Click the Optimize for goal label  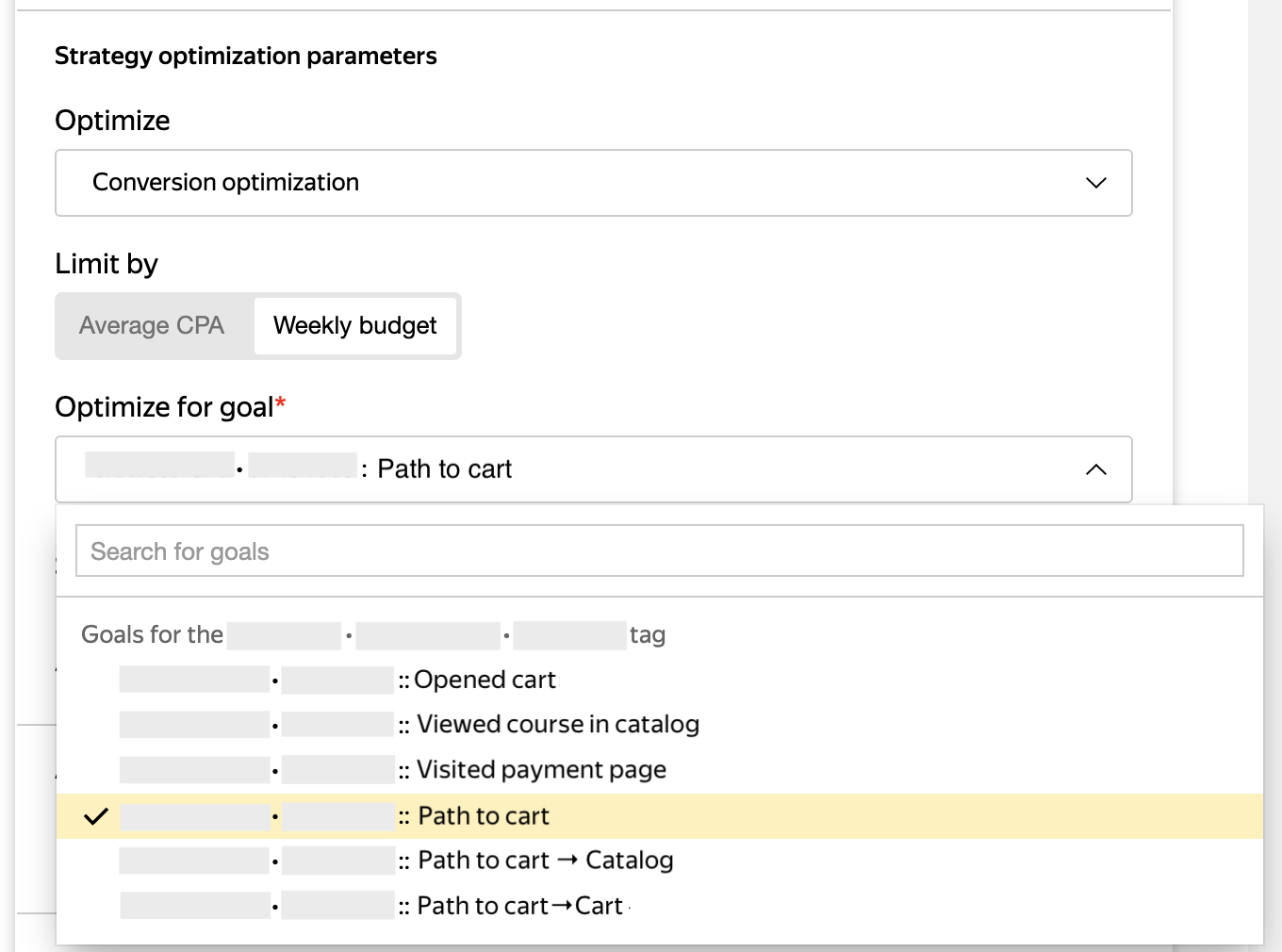(163, 407)
